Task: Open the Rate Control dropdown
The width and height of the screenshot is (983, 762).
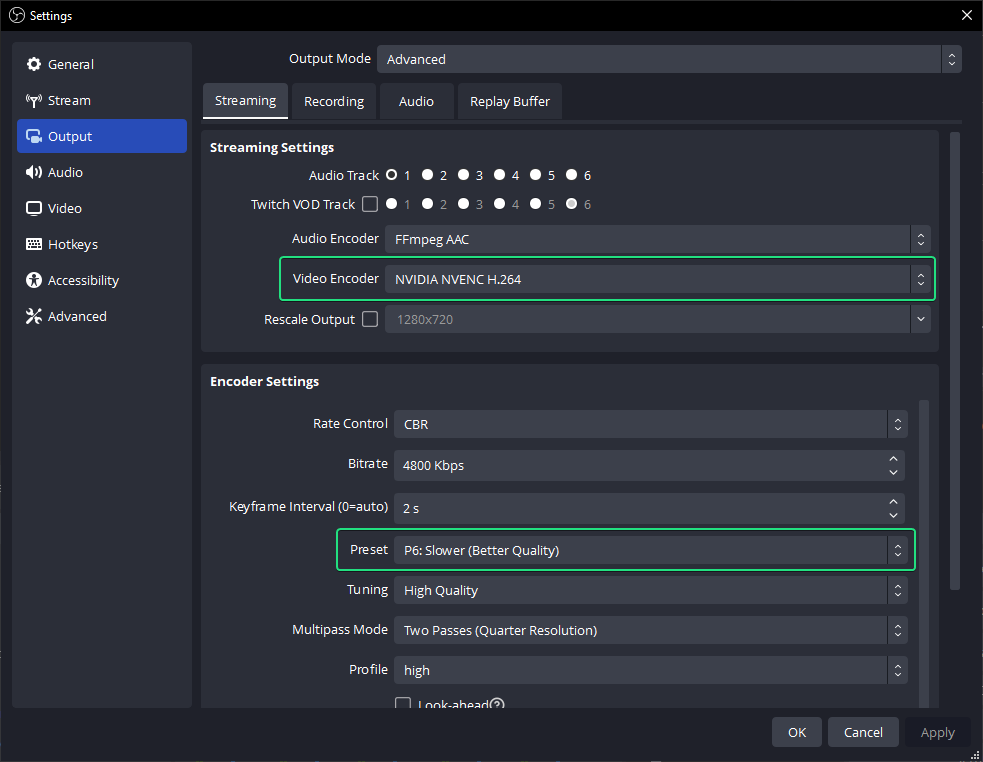Action: (x=650, y=424)
